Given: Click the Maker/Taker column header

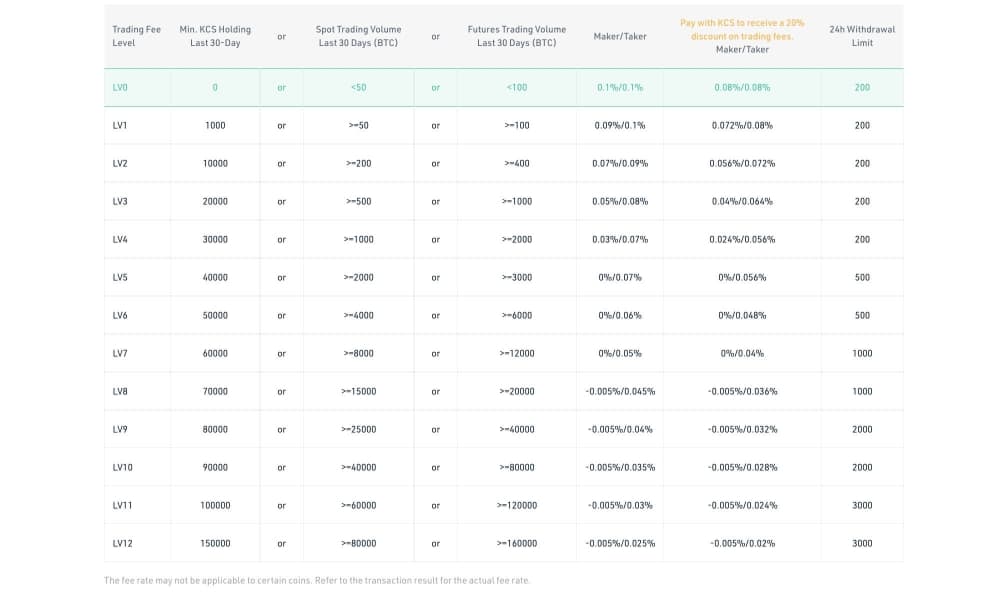Looking at the screenshot, I should pos(620,36).
